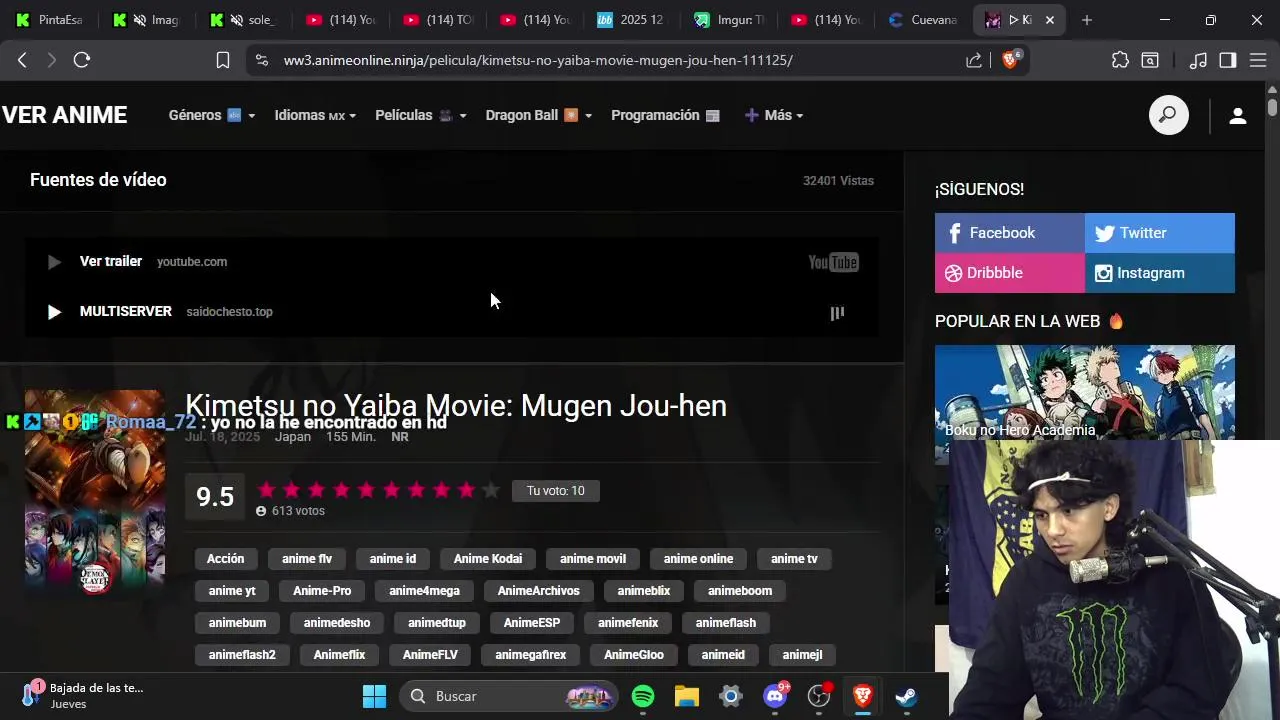The width and height of the screenshot is (1280, 720).
Task: Open the share icon in the address bar
Action: pos(974,60)
